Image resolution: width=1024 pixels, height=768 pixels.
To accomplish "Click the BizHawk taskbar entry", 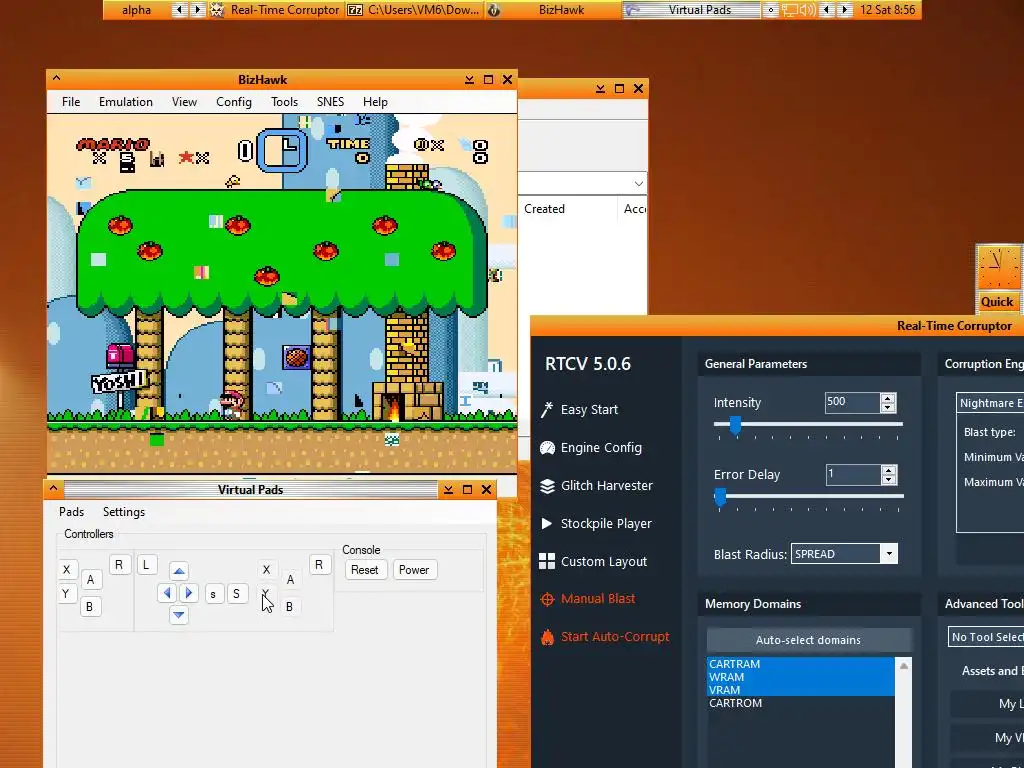I will tap(554, 10).
